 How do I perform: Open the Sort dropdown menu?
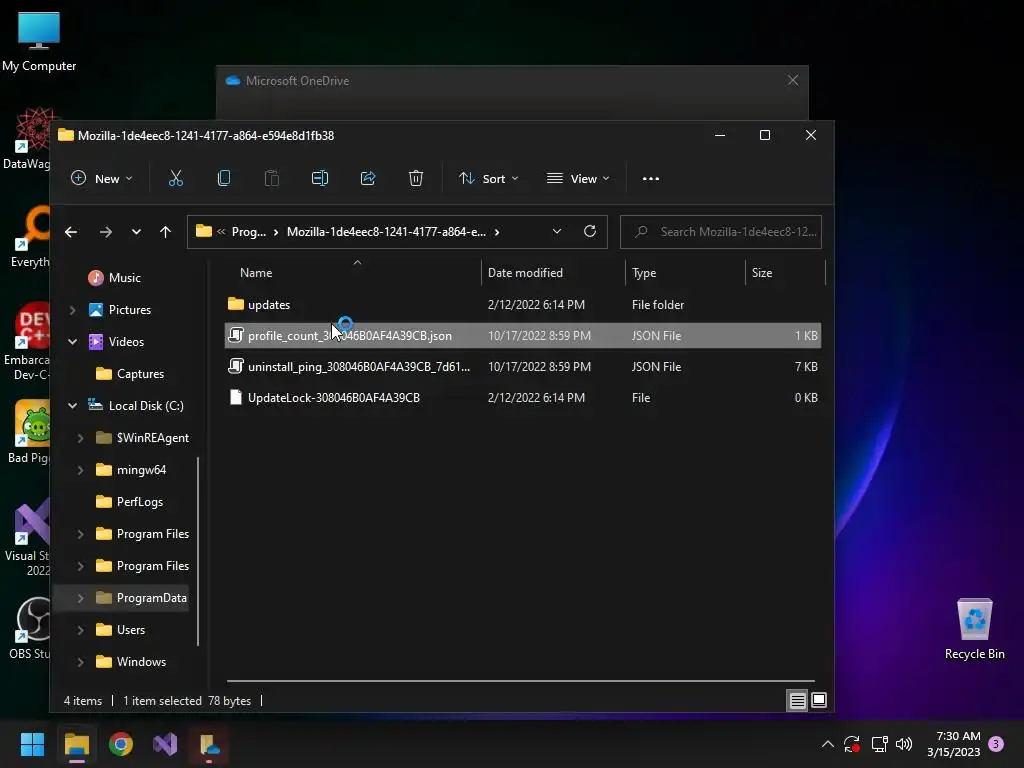pyautogui.click(x=488, y=178)
